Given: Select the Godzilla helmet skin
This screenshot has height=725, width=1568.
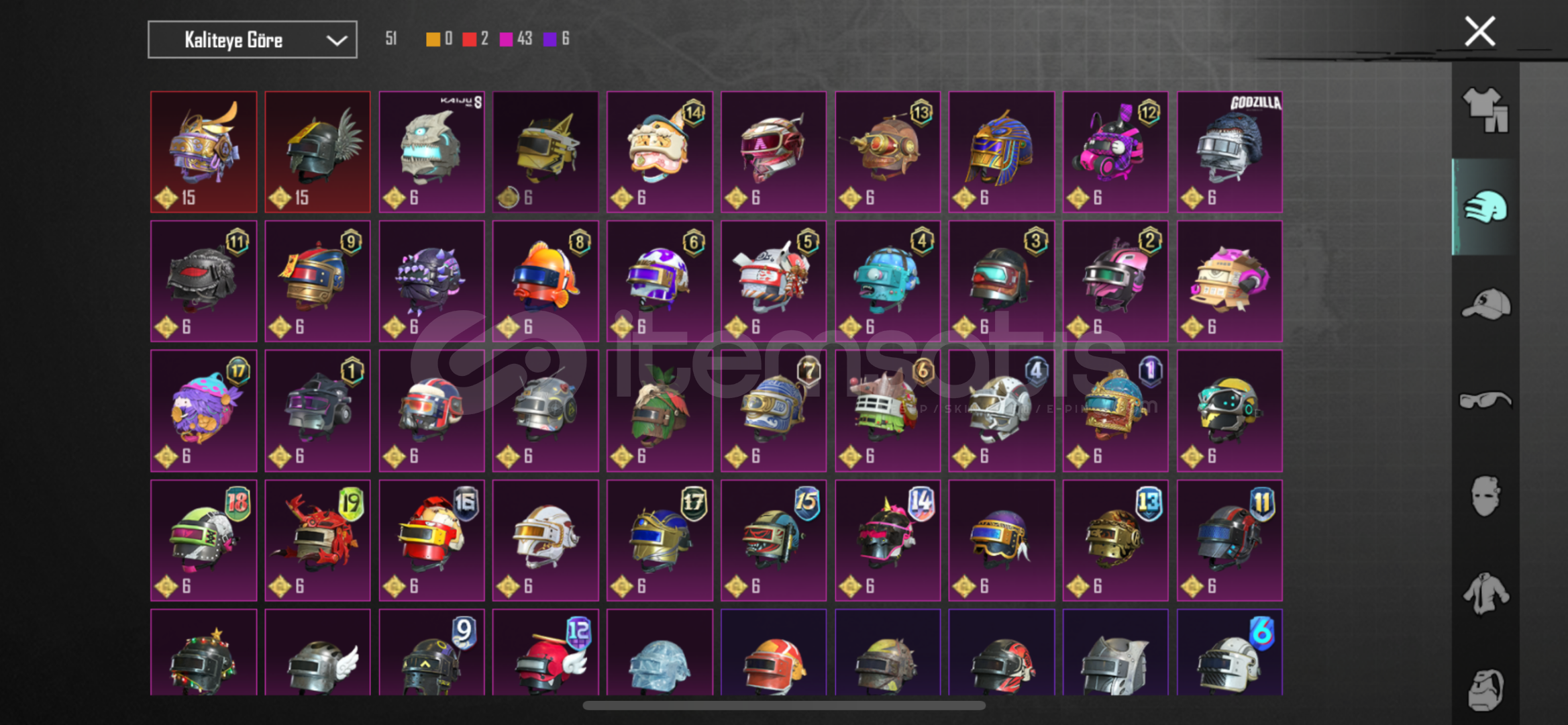Looking at the screenshot, I should point(1229,152).
